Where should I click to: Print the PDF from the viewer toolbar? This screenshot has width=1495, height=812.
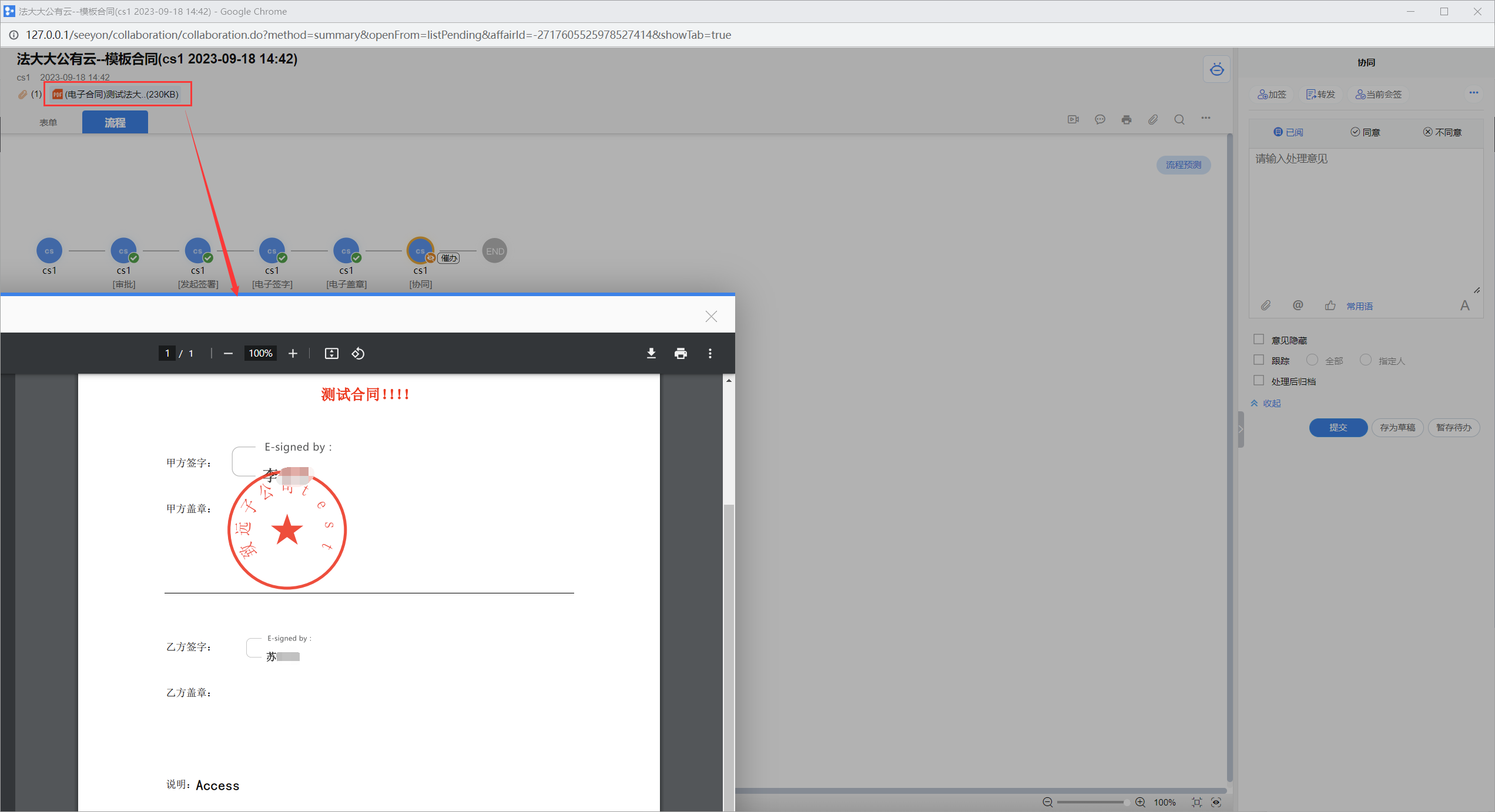[681, 353]
